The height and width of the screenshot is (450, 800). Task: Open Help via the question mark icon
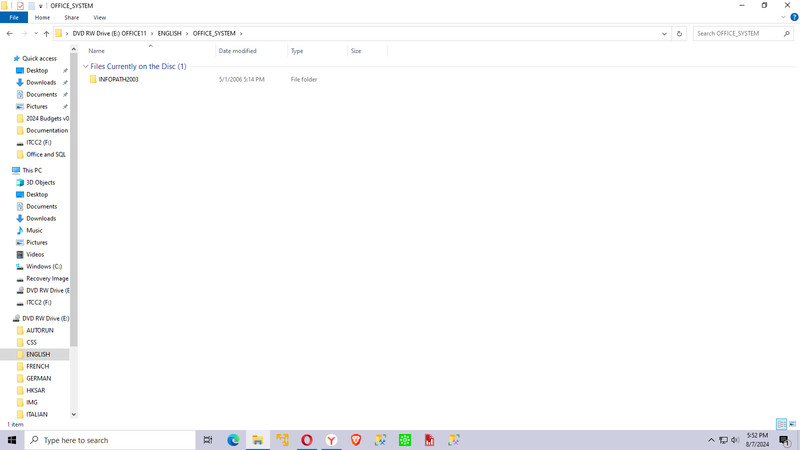[794, 17]
